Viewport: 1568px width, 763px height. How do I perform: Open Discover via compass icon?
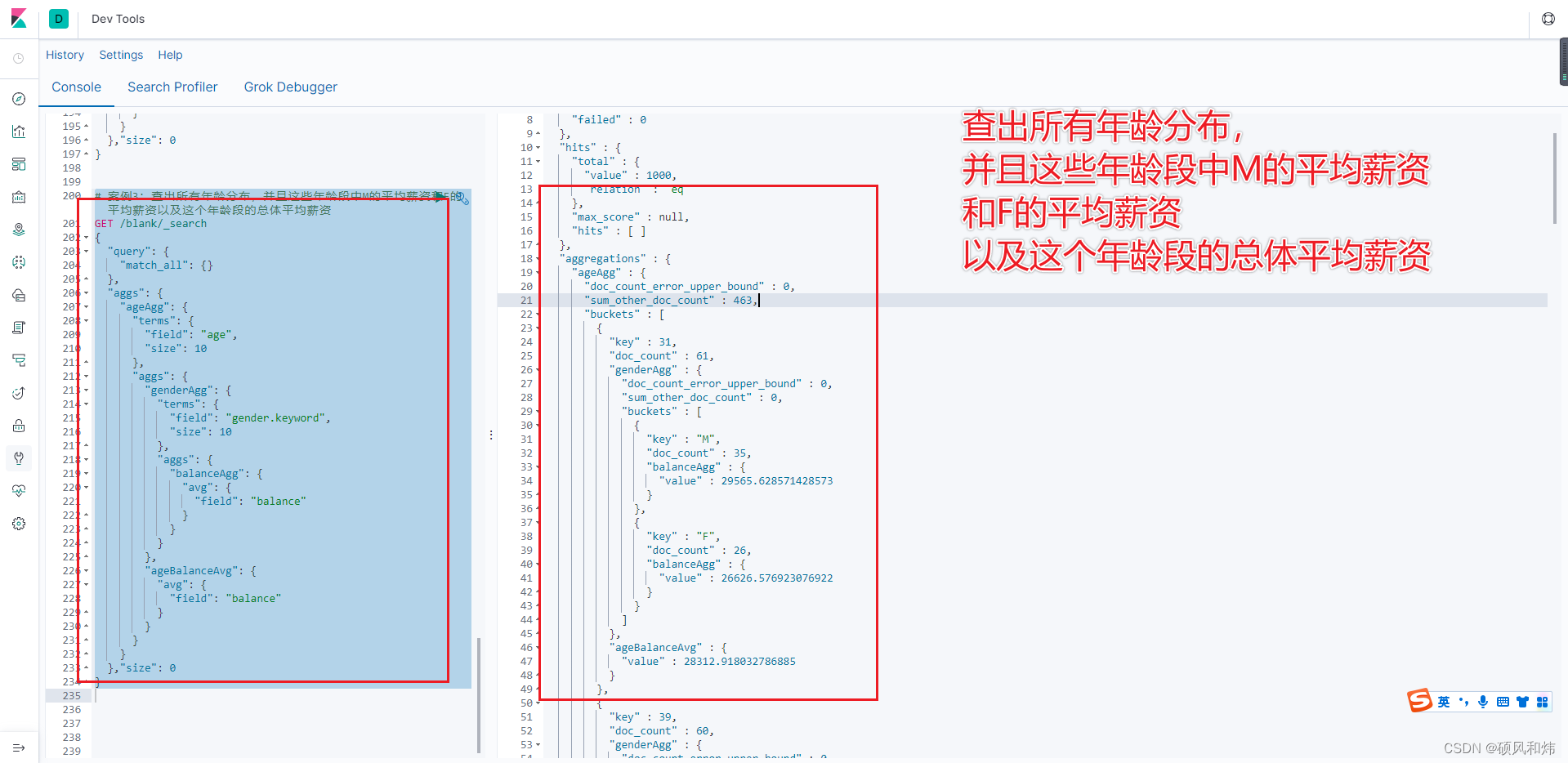pyautogui.click(x=19, y=99)
